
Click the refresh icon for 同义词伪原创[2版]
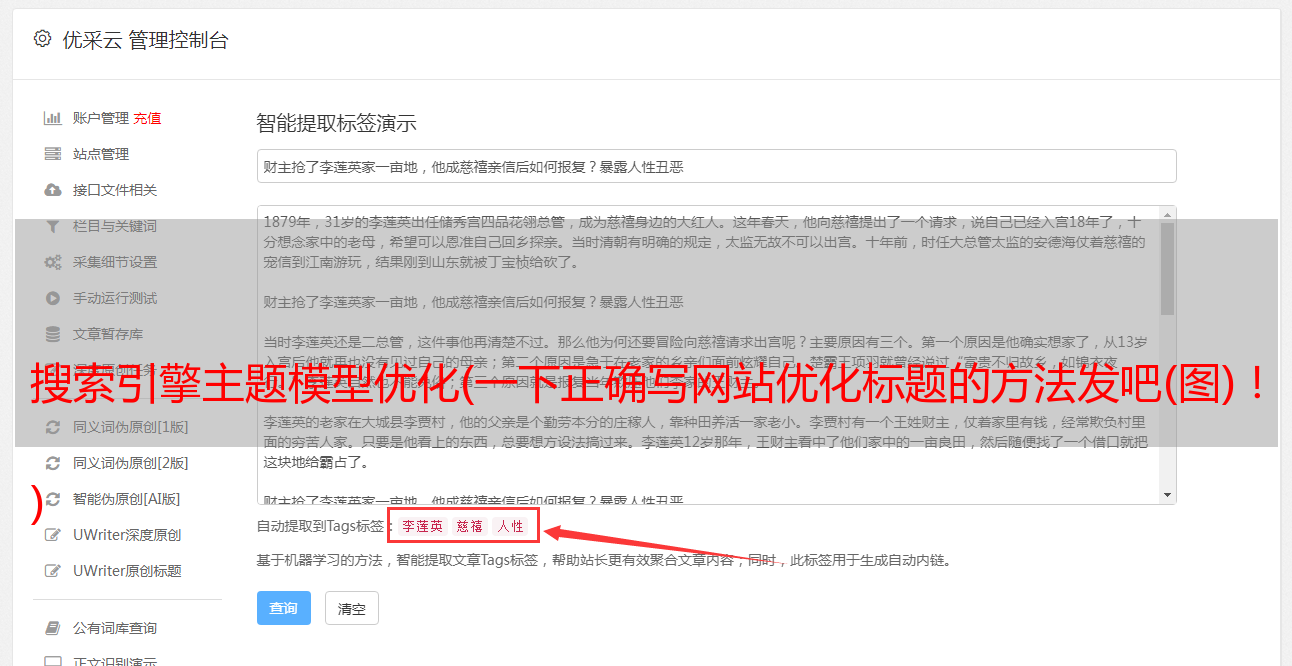pyautogui.click(x=53, y=463)
